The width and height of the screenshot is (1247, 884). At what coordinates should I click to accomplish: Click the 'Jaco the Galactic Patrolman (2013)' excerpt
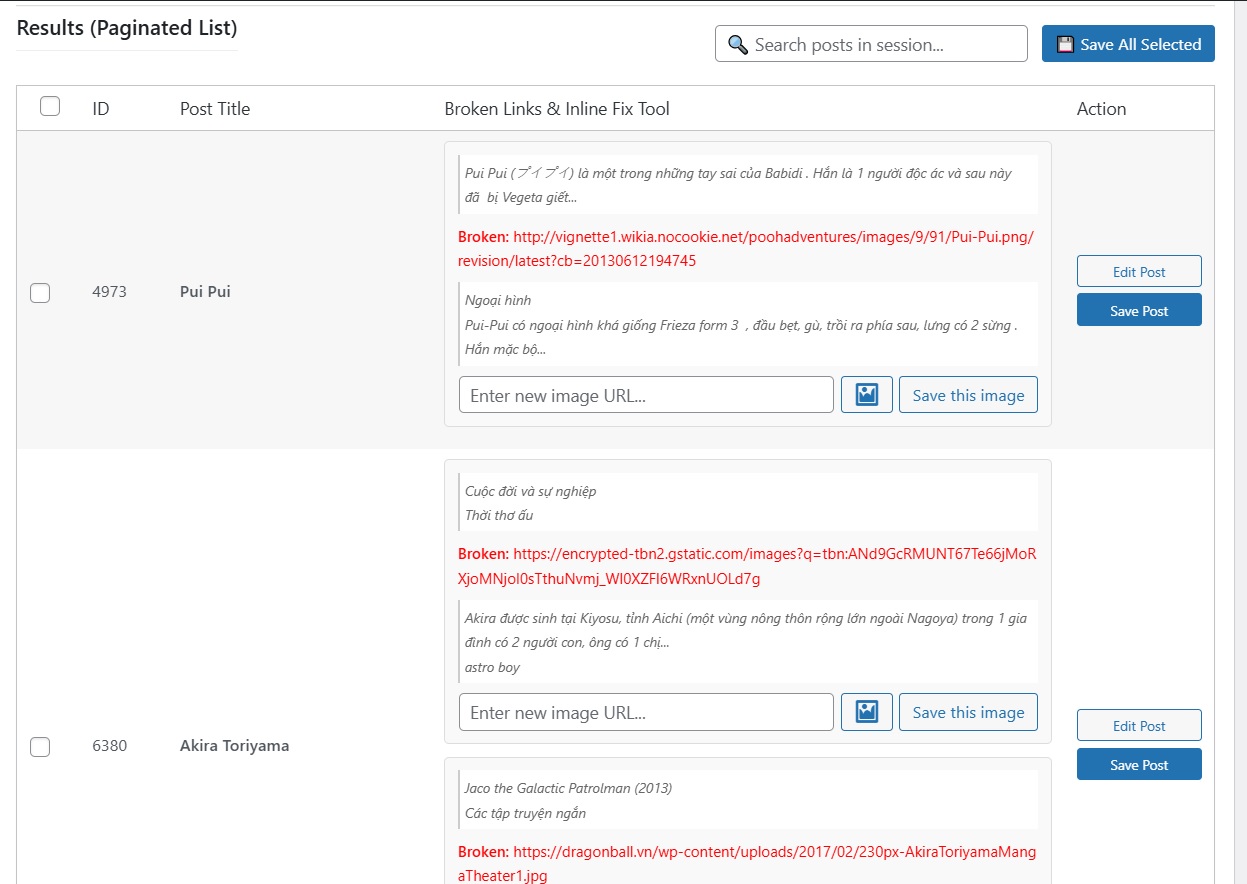(x=568, y=788)
